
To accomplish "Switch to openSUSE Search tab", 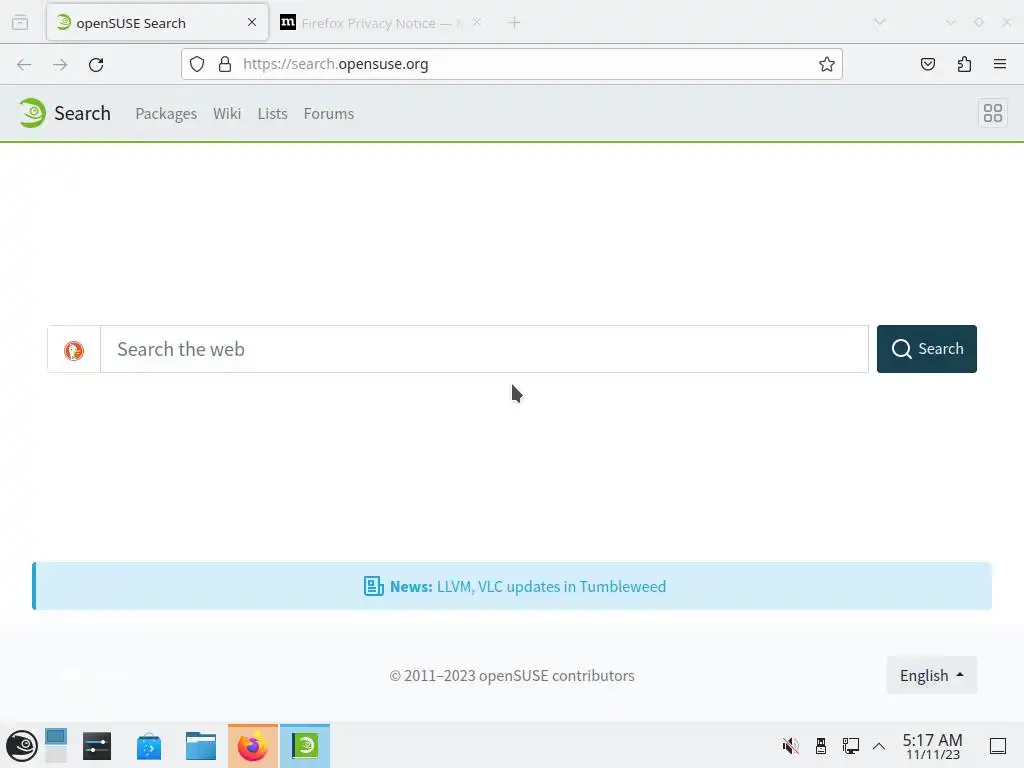I will point(157,23).
